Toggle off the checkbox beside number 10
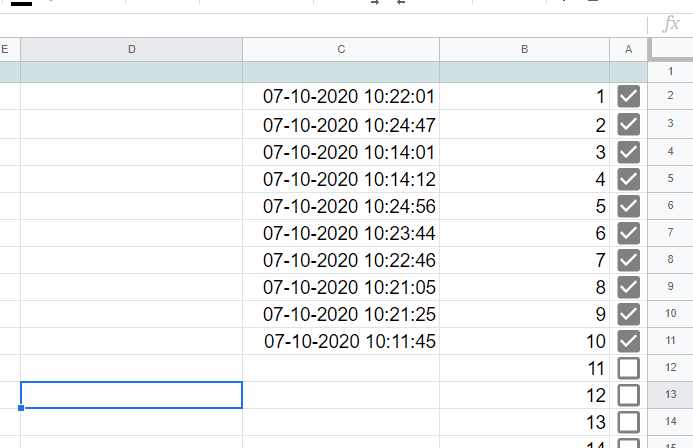Image resolution: width=693 pixels, height=448 pixels. [x=629, y=341]
